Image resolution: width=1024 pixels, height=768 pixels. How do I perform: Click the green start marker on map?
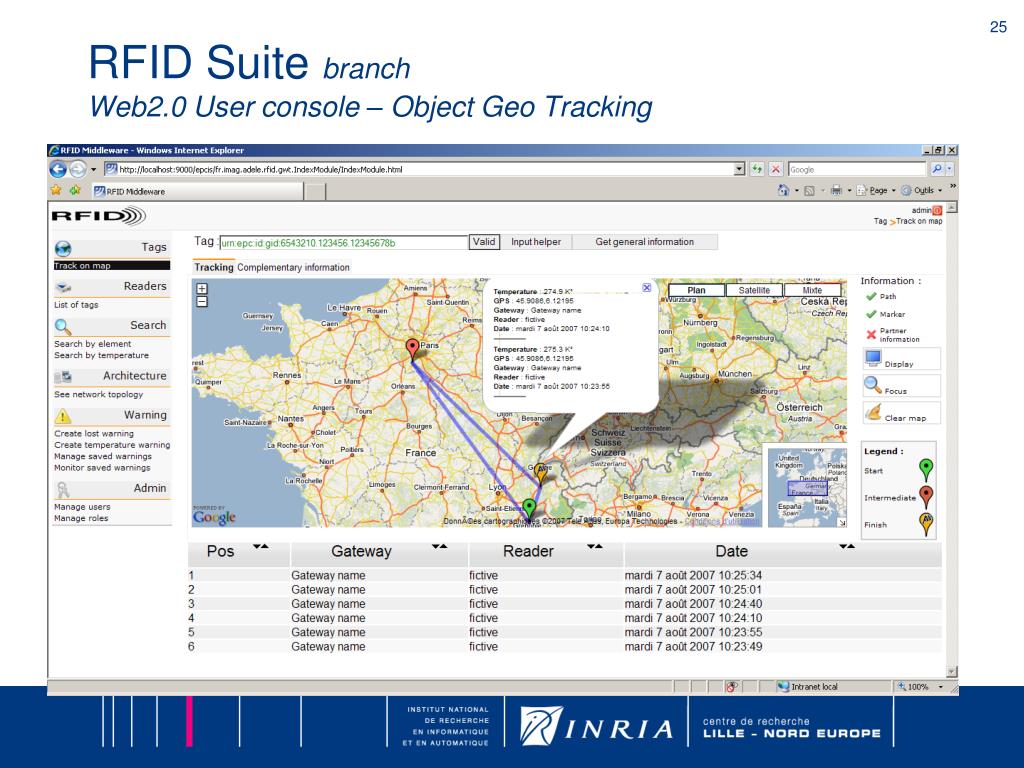tap(530, 509)
